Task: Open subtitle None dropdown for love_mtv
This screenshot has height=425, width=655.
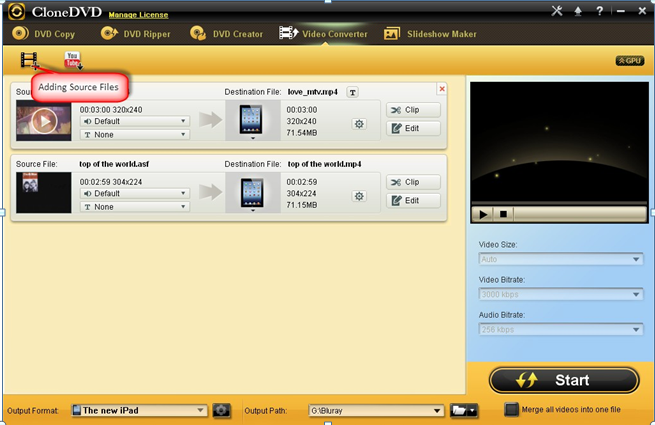Action: coord(135,135)
